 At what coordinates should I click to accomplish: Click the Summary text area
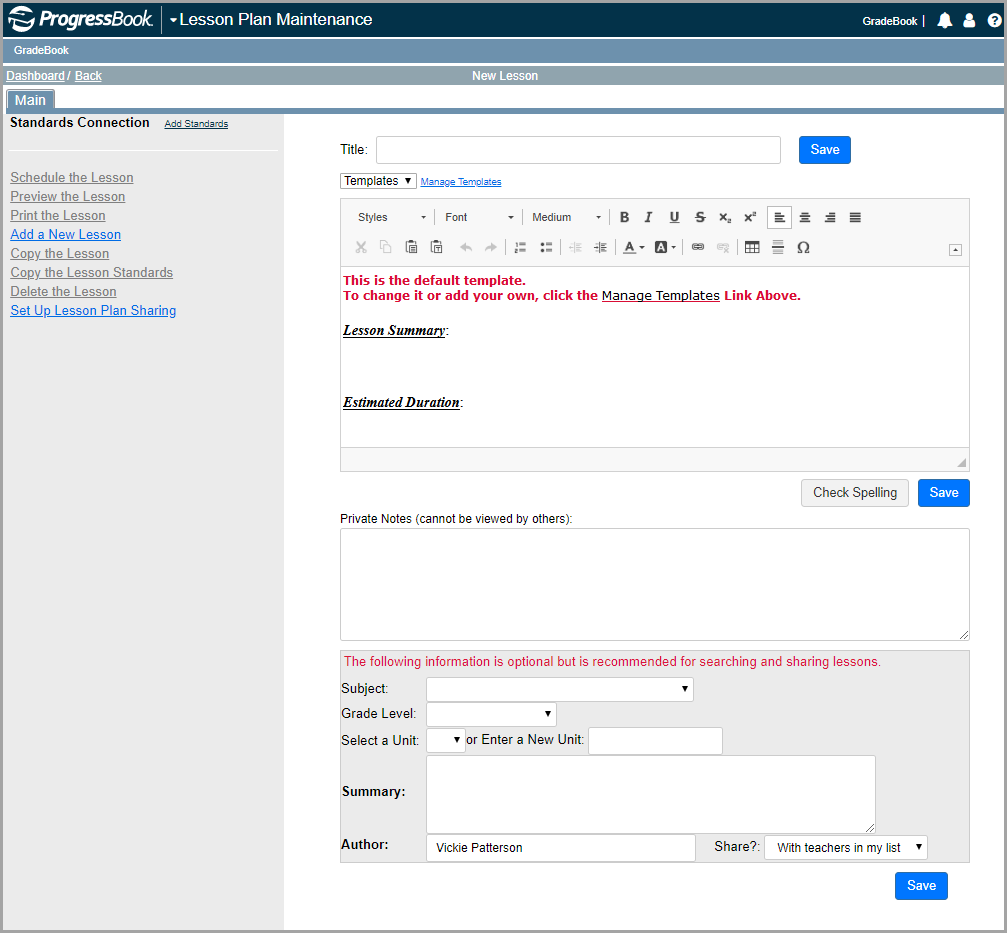[651, 794]
